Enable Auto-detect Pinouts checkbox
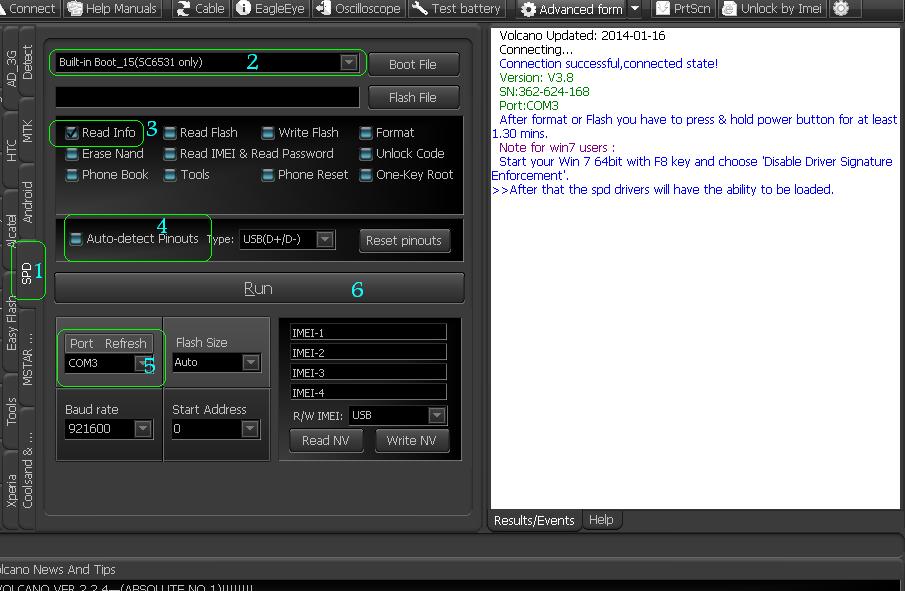Image resolution: width=905 pixels, height=591 pixels. coord(76,238)
